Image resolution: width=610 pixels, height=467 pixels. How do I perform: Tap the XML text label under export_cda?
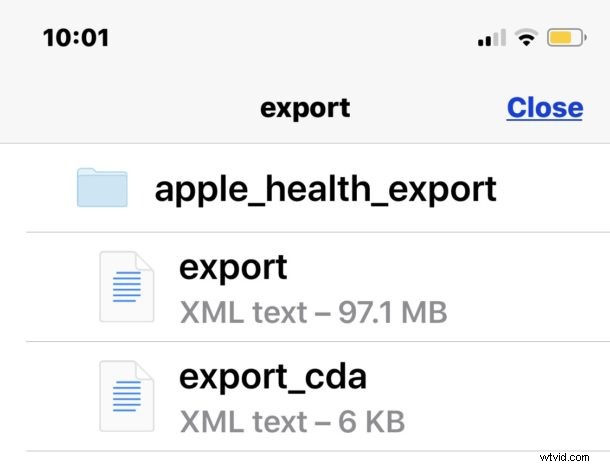click(244, 422)
